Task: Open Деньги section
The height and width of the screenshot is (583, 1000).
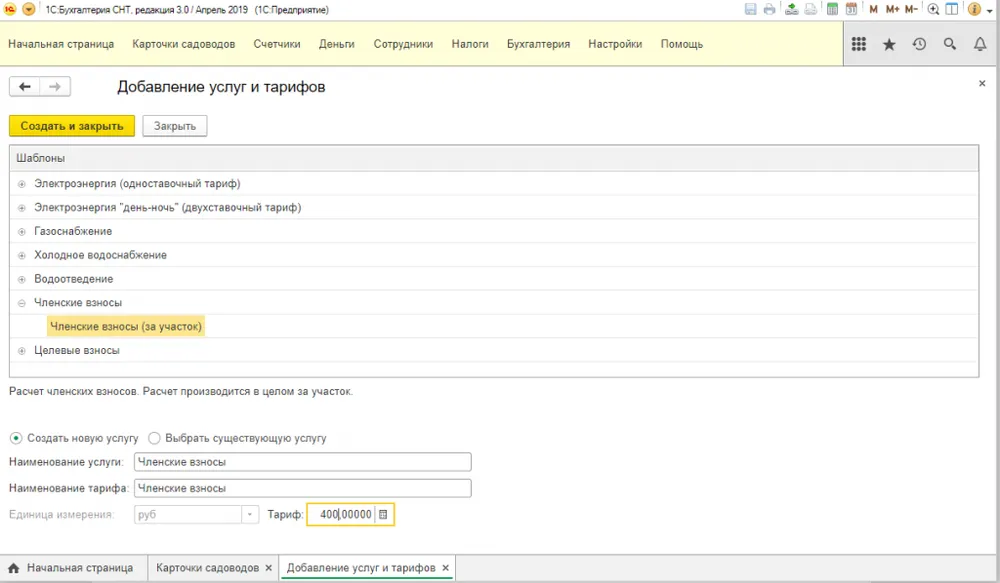Action: coord(337,44)
